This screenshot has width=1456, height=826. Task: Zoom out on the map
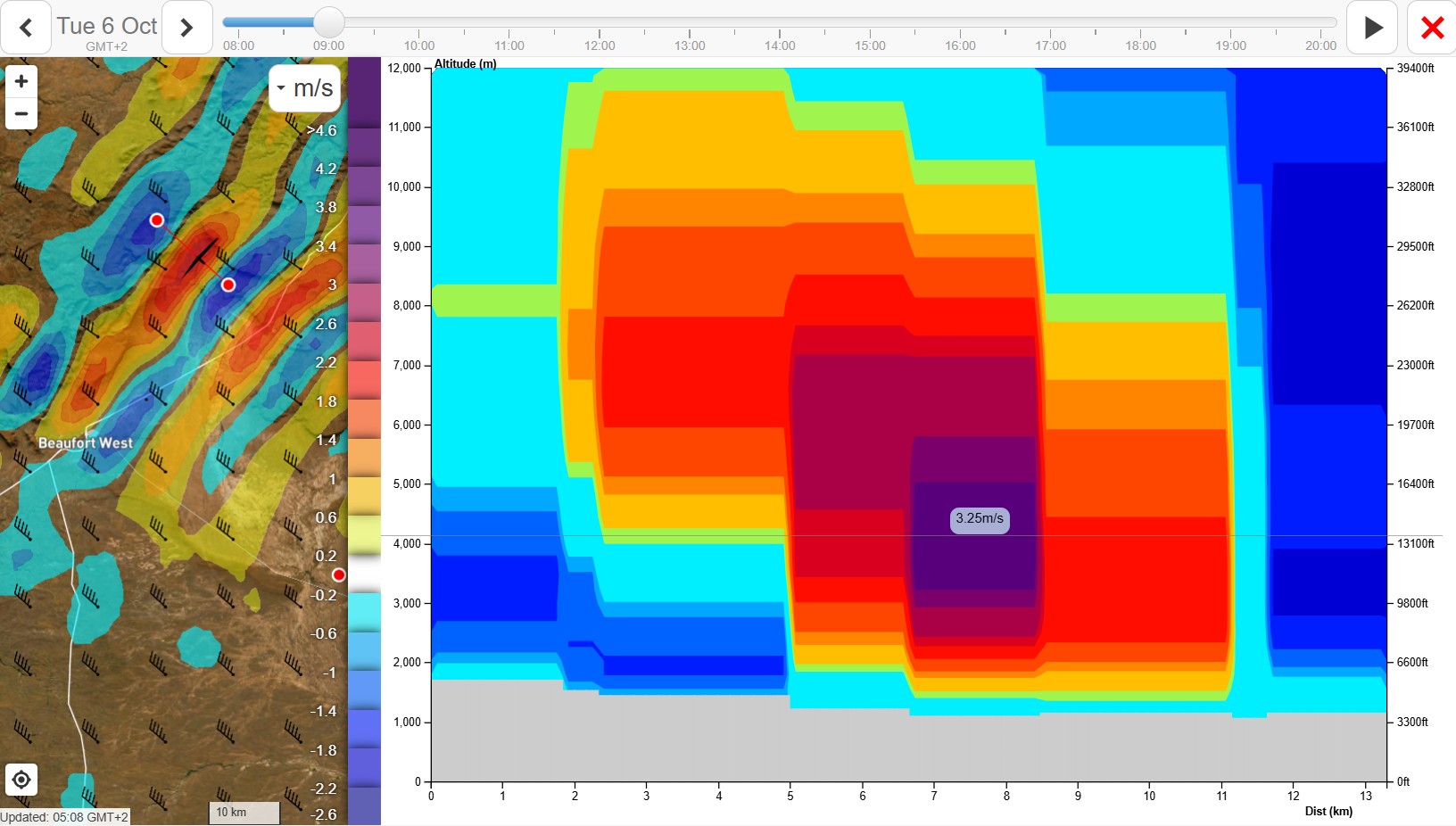[x=21, y=113]
